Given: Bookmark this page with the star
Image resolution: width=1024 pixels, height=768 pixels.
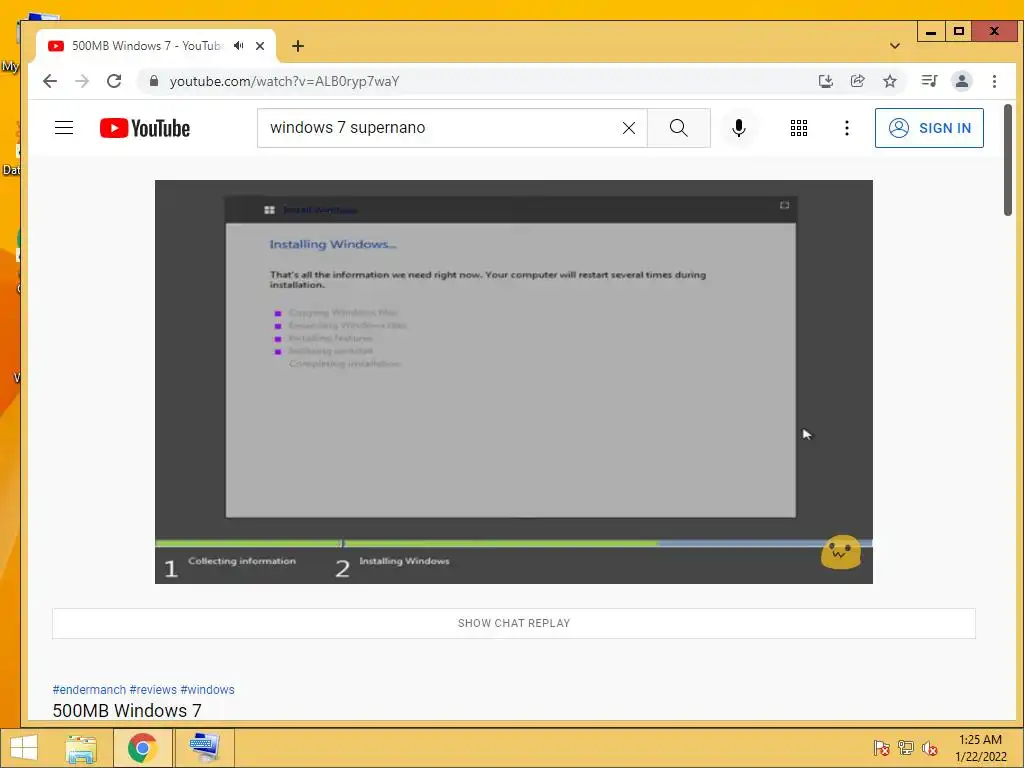Looking at the screenshot, I should point(889,81).
